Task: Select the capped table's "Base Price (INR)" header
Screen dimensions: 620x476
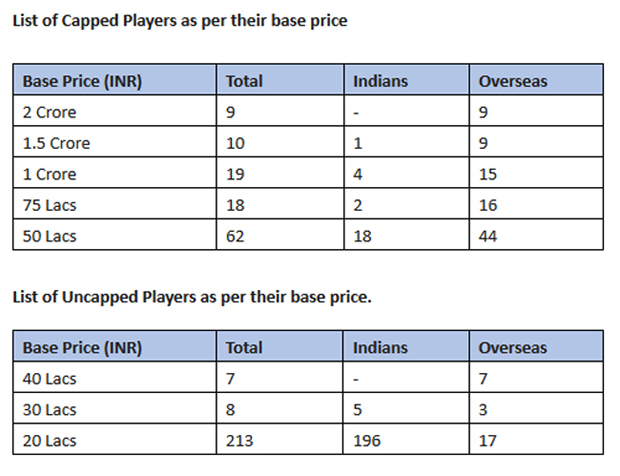Action: pyautogui.click(x=82, y=81)
